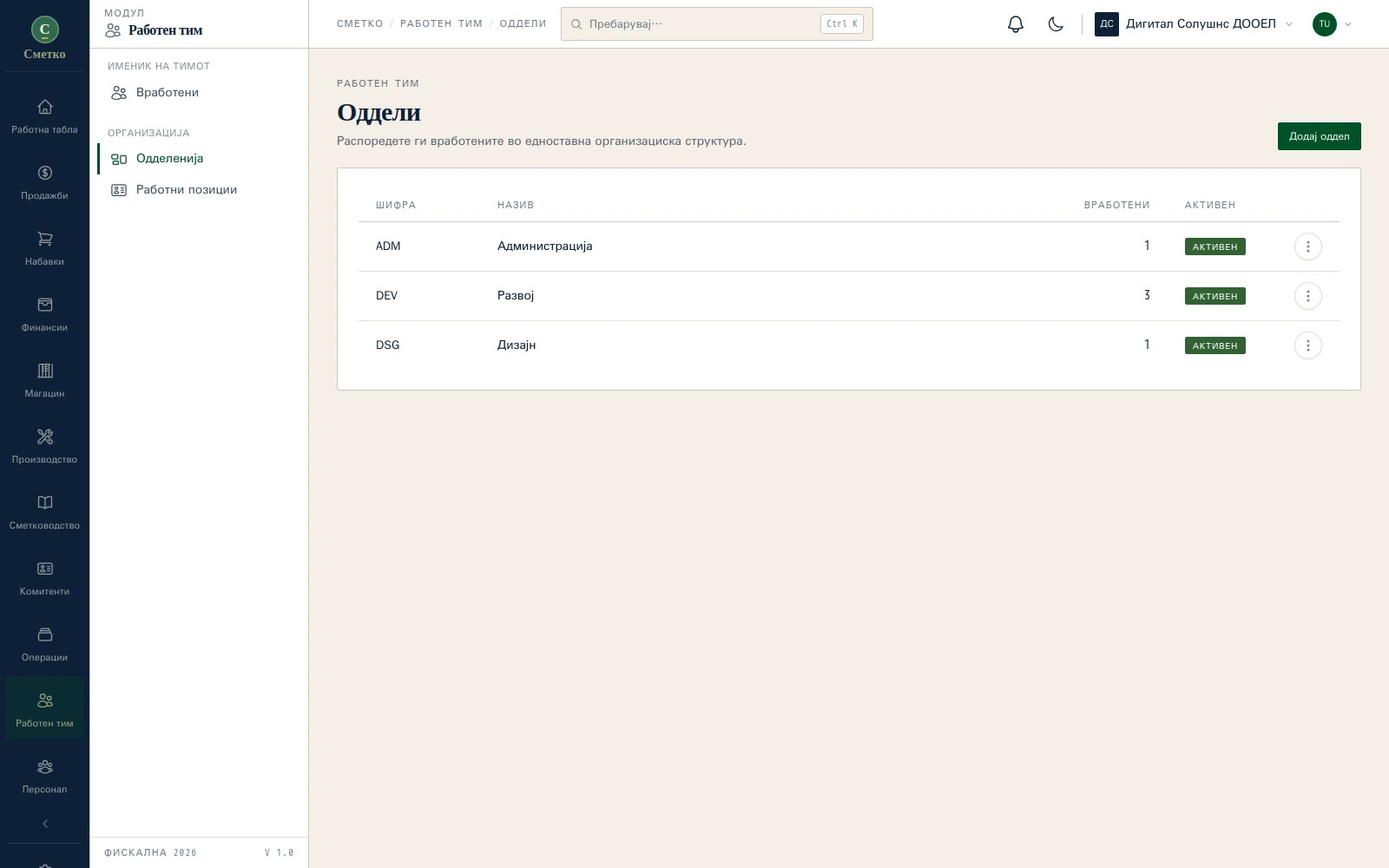This screenshot has width=1389, height=868.
Task: Click the ВРАБОТЕНИ column header
Action: 1116,205
